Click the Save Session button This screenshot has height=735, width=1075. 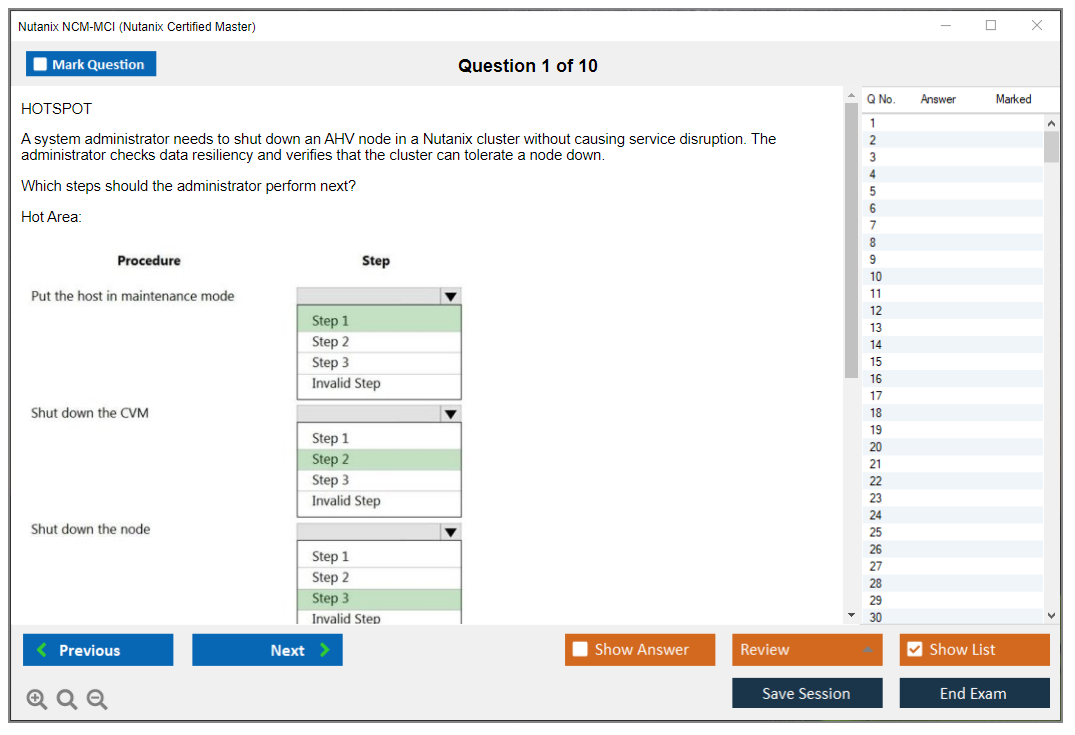pyautogui.click(x=806, y=693)
